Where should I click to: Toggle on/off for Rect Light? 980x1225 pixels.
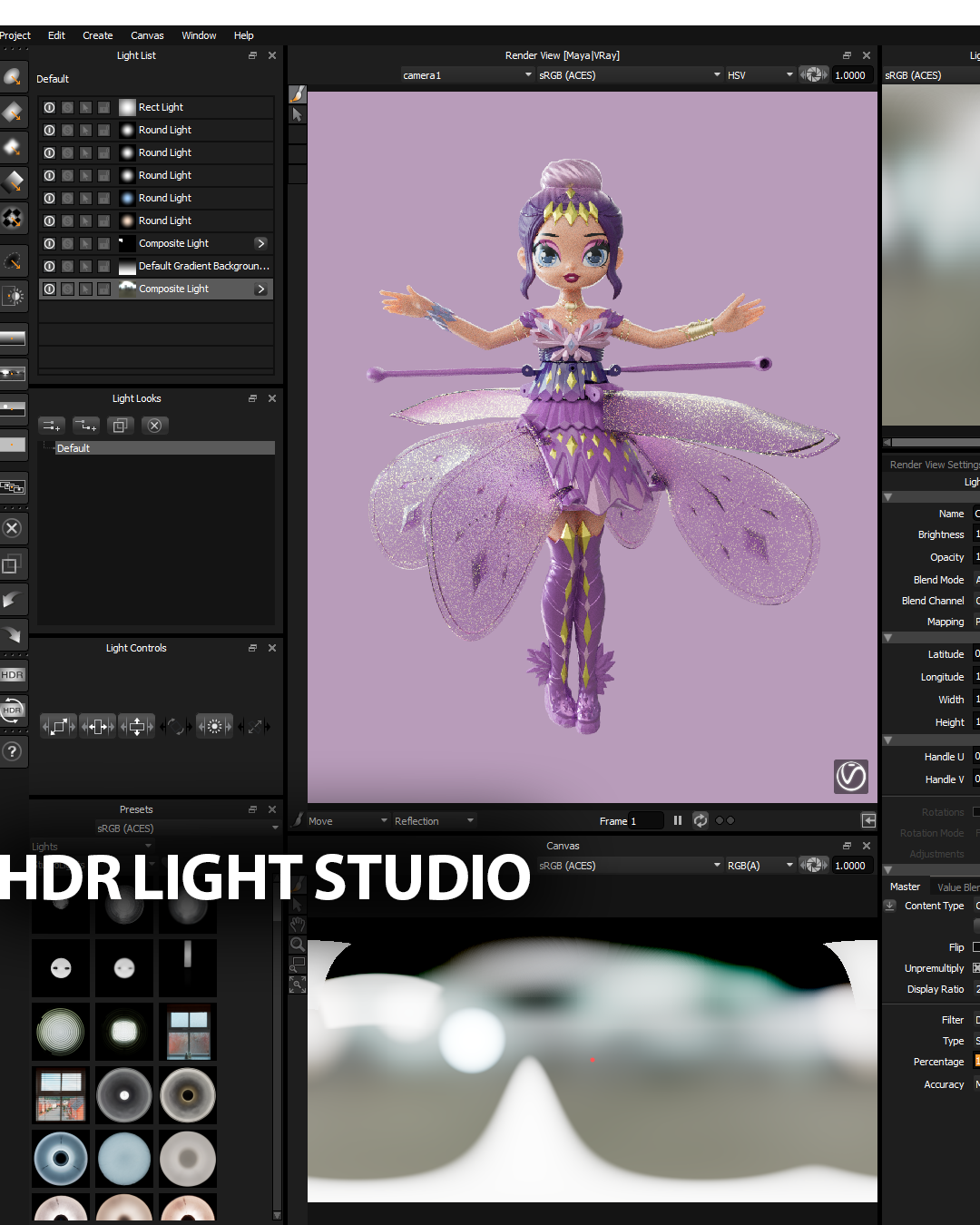point(49,107)
